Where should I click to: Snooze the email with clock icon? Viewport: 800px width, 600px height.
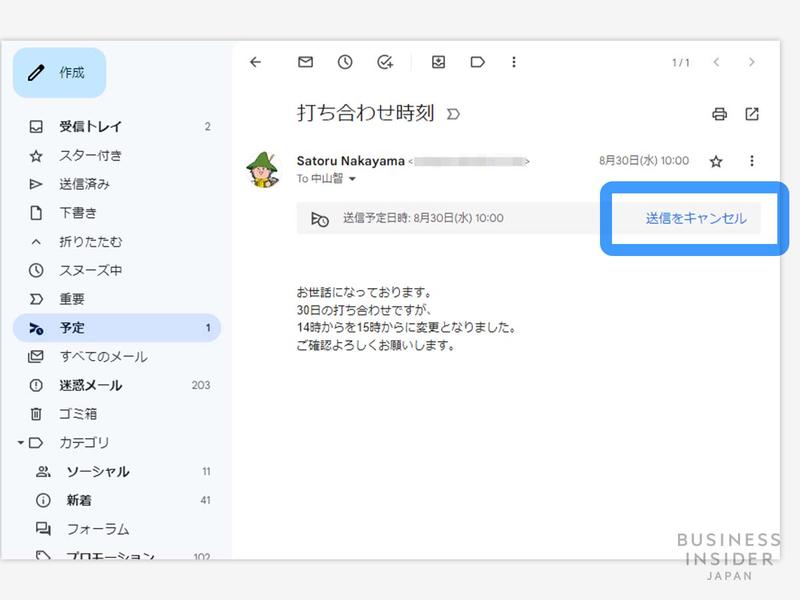click(344, 62)
